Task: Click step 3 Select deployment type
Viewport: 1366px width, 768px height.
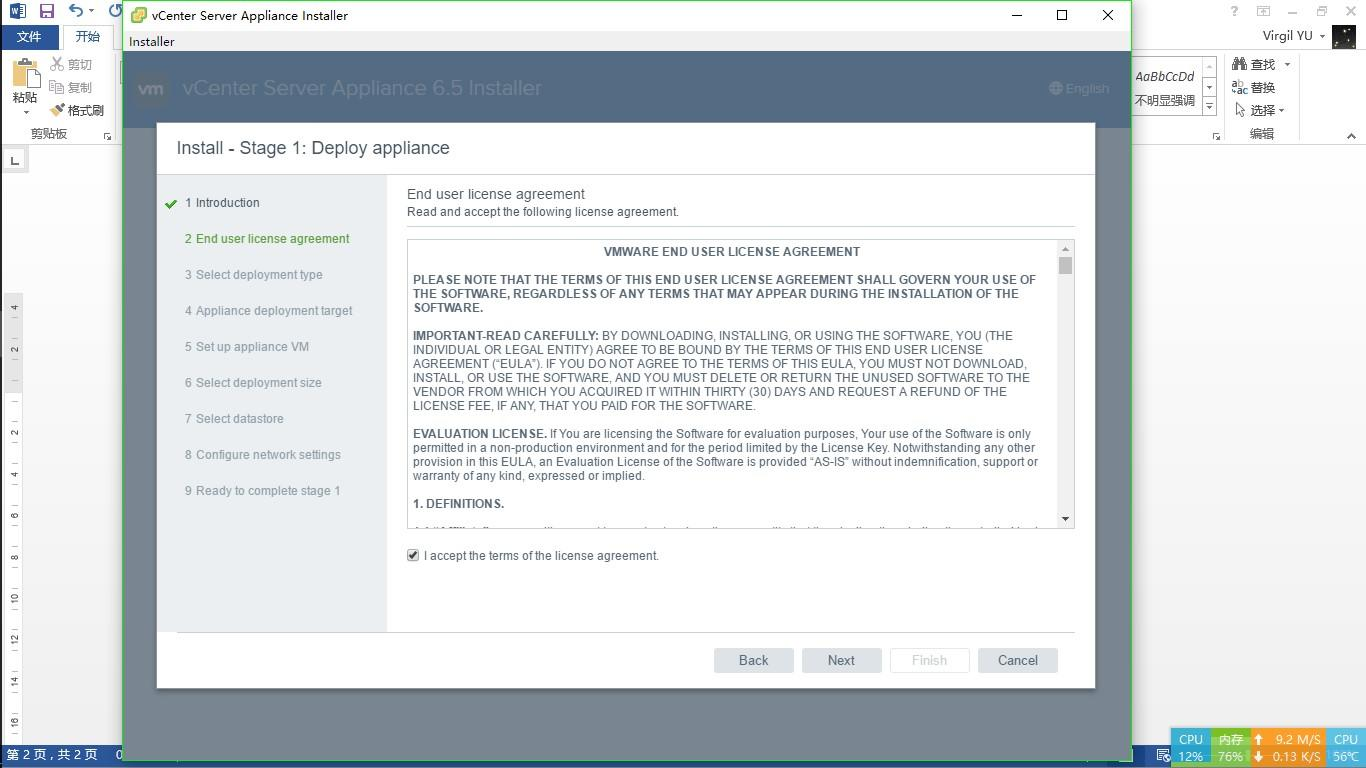Action: (253, 275)
